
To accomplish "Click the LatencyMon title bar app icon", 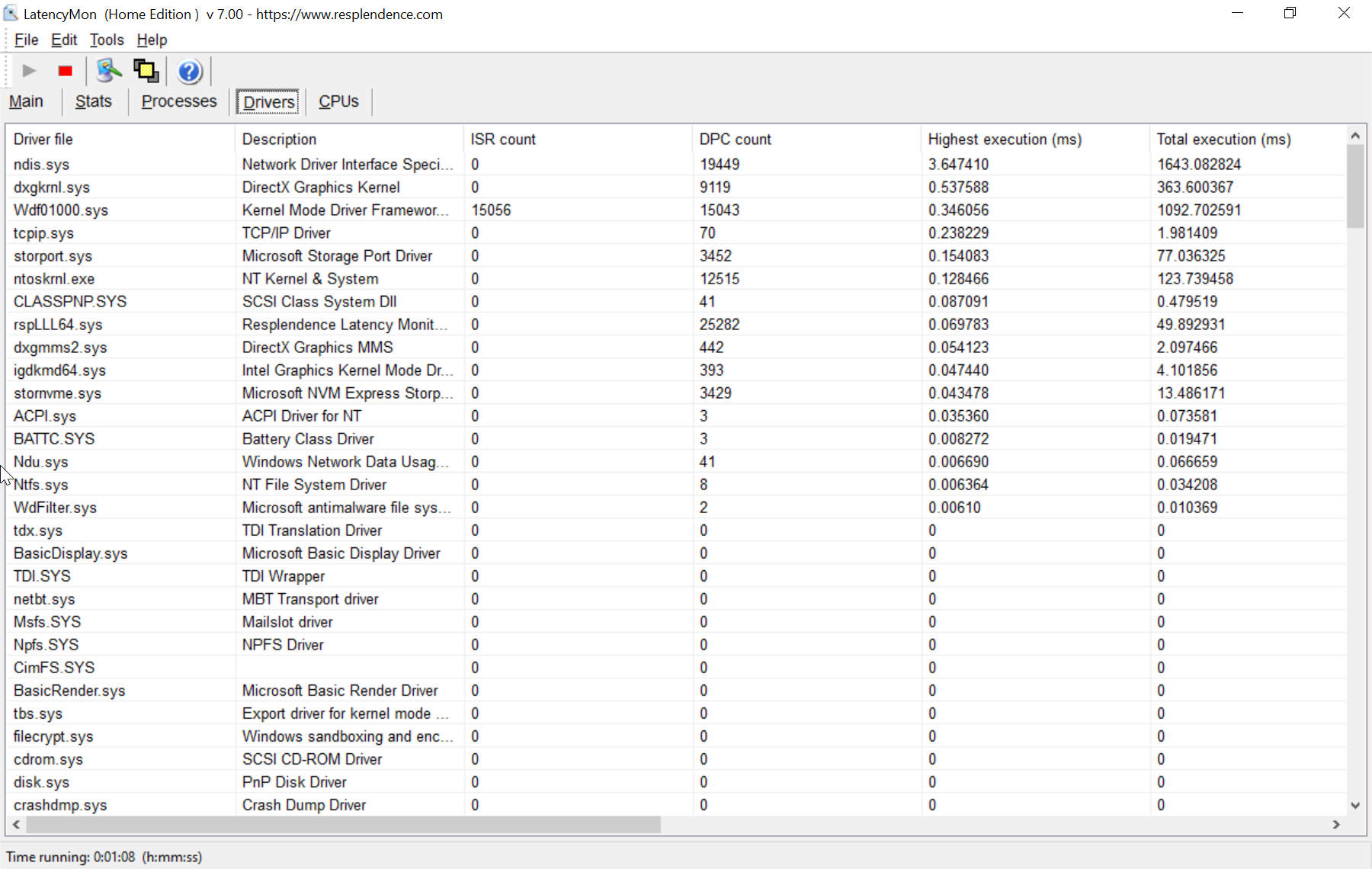I will [11, 14].
